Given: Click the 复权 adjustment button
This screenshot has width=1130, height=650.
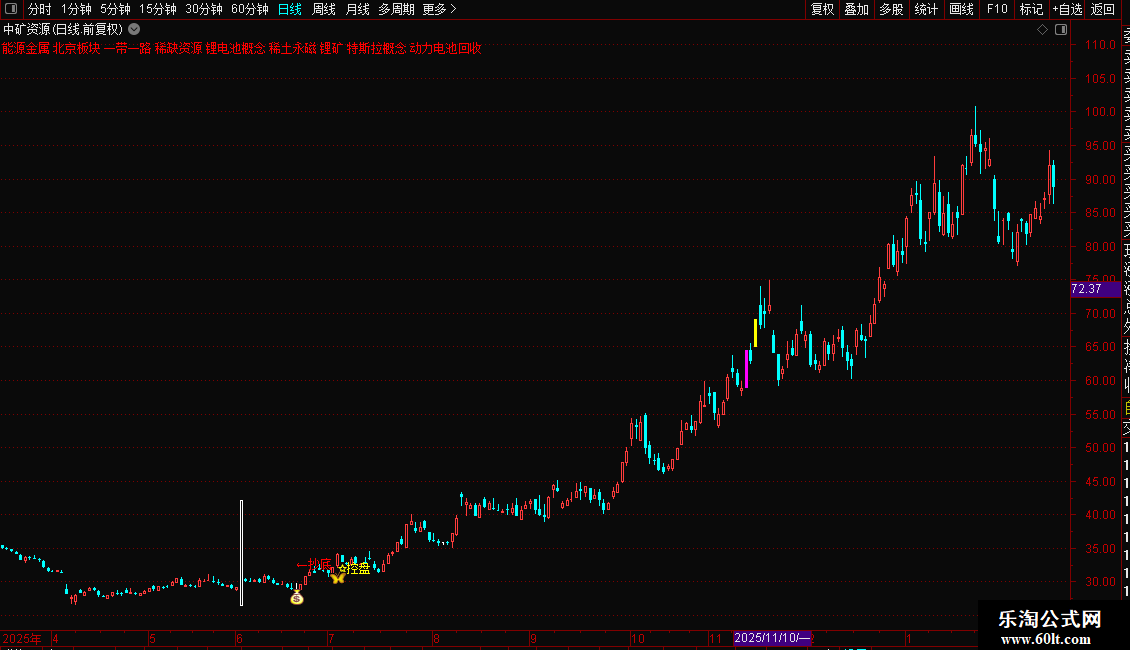Looking at the screenshot, I should pos(822,9).
